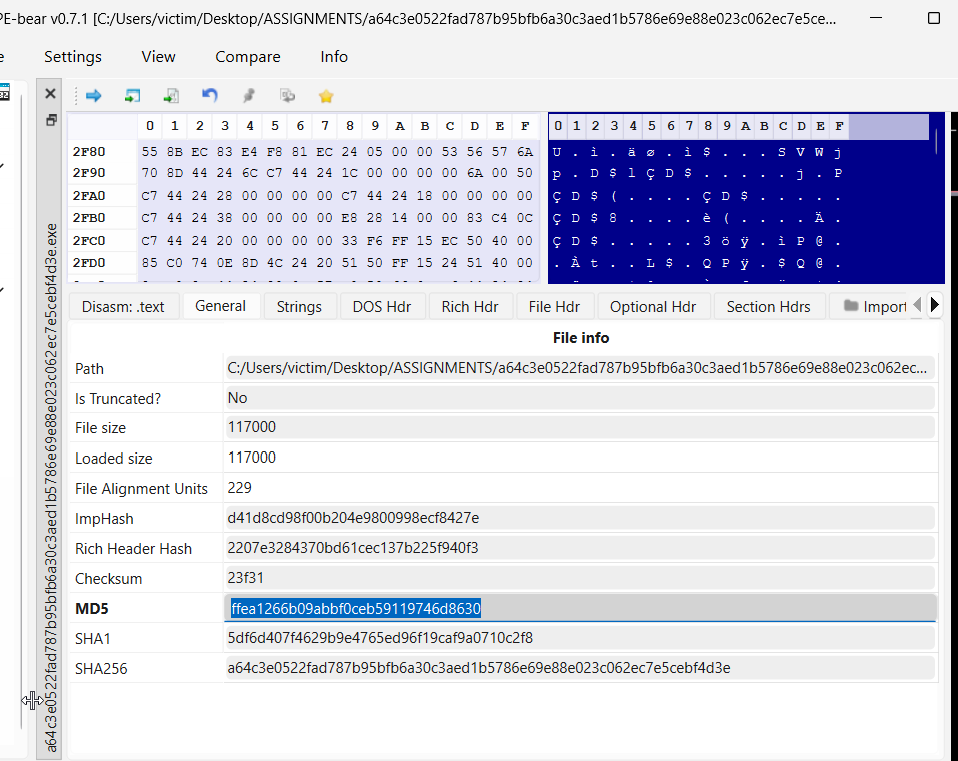
Task: Click the yellow star toolbar icon
Action: click(x=326, y=96)
